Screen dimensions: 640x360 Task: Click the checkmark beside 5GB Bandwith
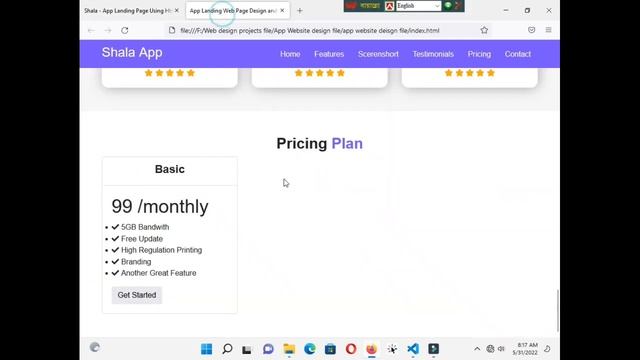coord(115,227)
